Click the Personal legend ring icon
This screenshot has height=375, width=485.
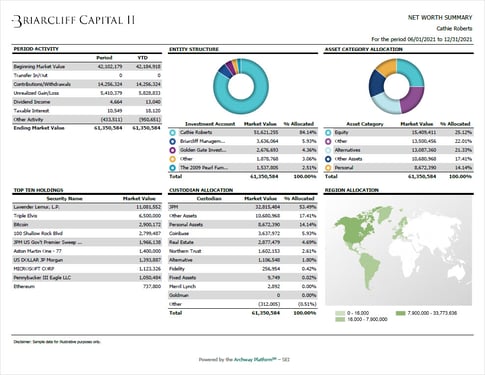click(x=328, y=168)
